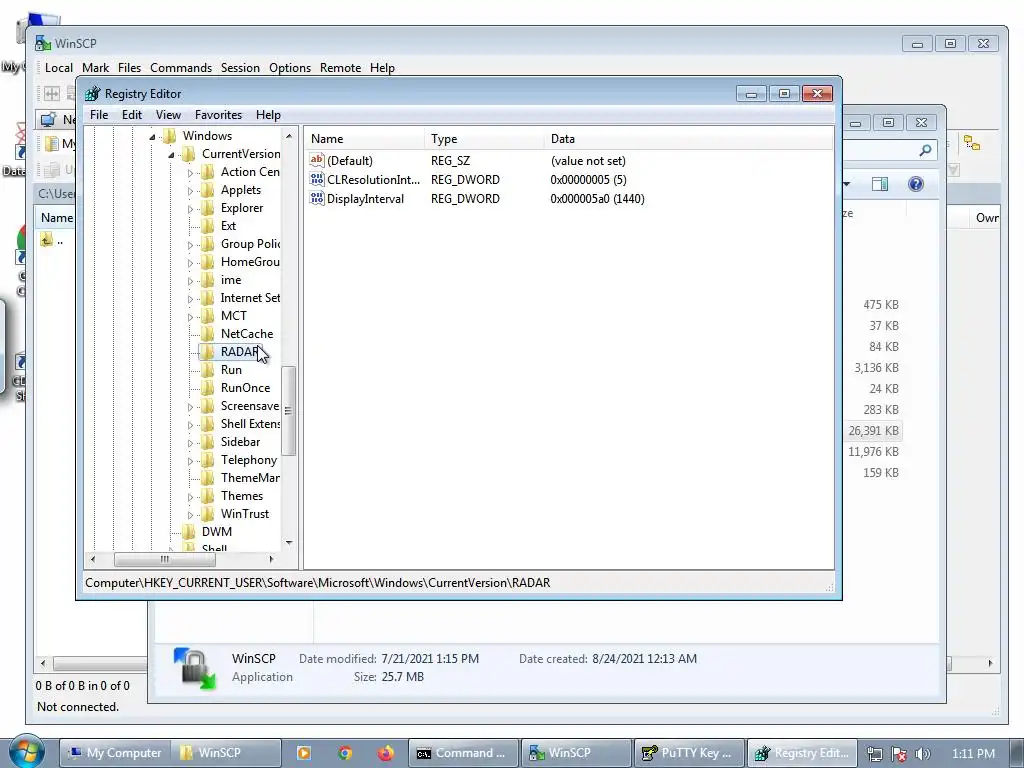
Task: Select the ThemeManager key in tree
Action: pos(249,477)
